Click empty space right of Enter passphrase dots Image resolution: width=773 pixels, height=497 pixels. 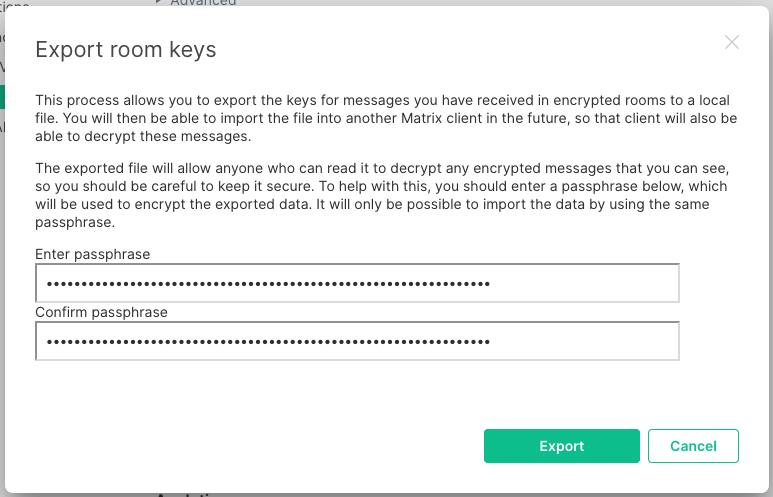[x=584, y=283]
